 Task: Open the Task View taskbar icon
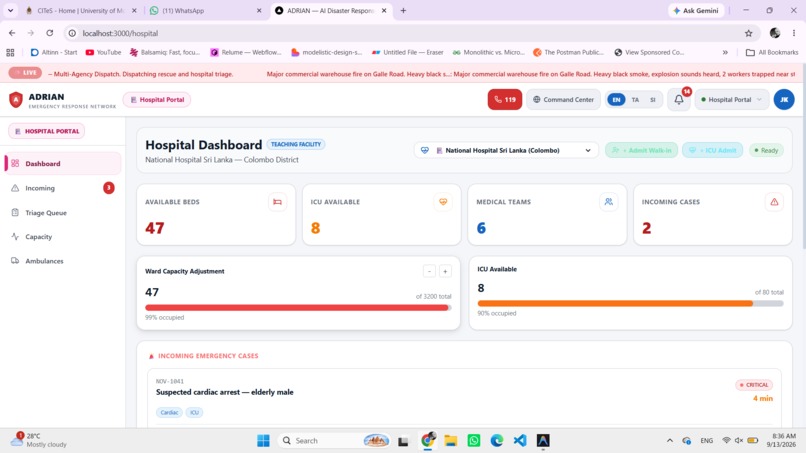(x=403, y=441)
